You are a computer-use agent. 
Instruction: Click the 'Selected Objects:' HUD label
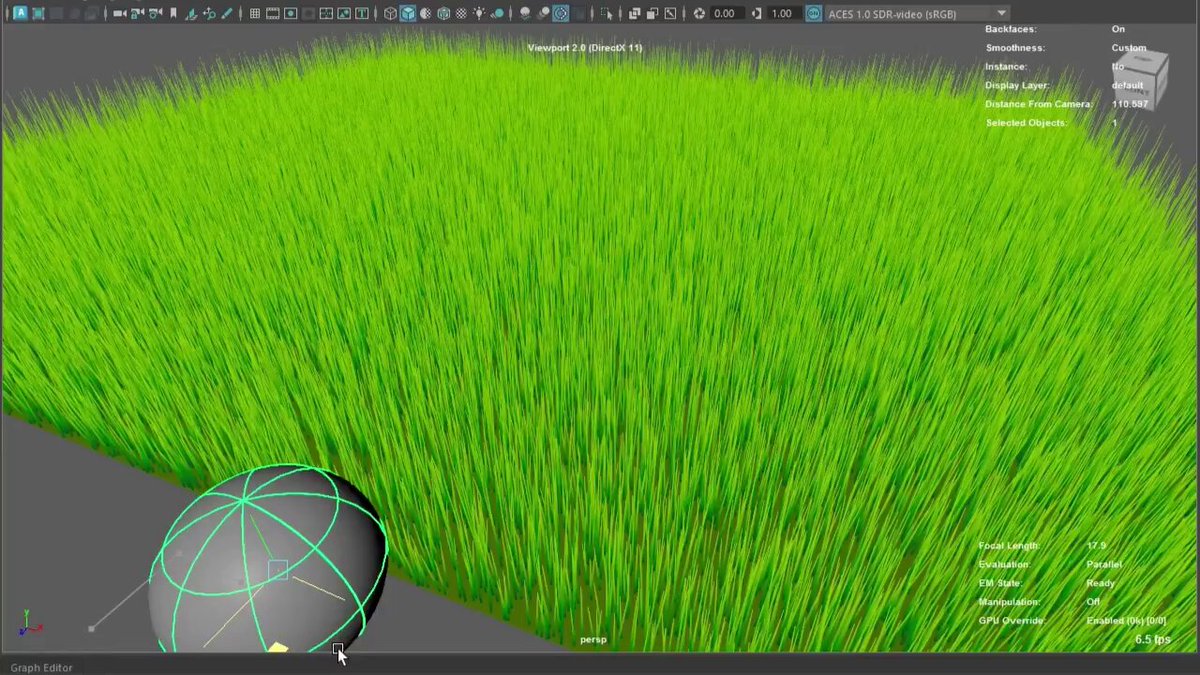[1026, 123]
